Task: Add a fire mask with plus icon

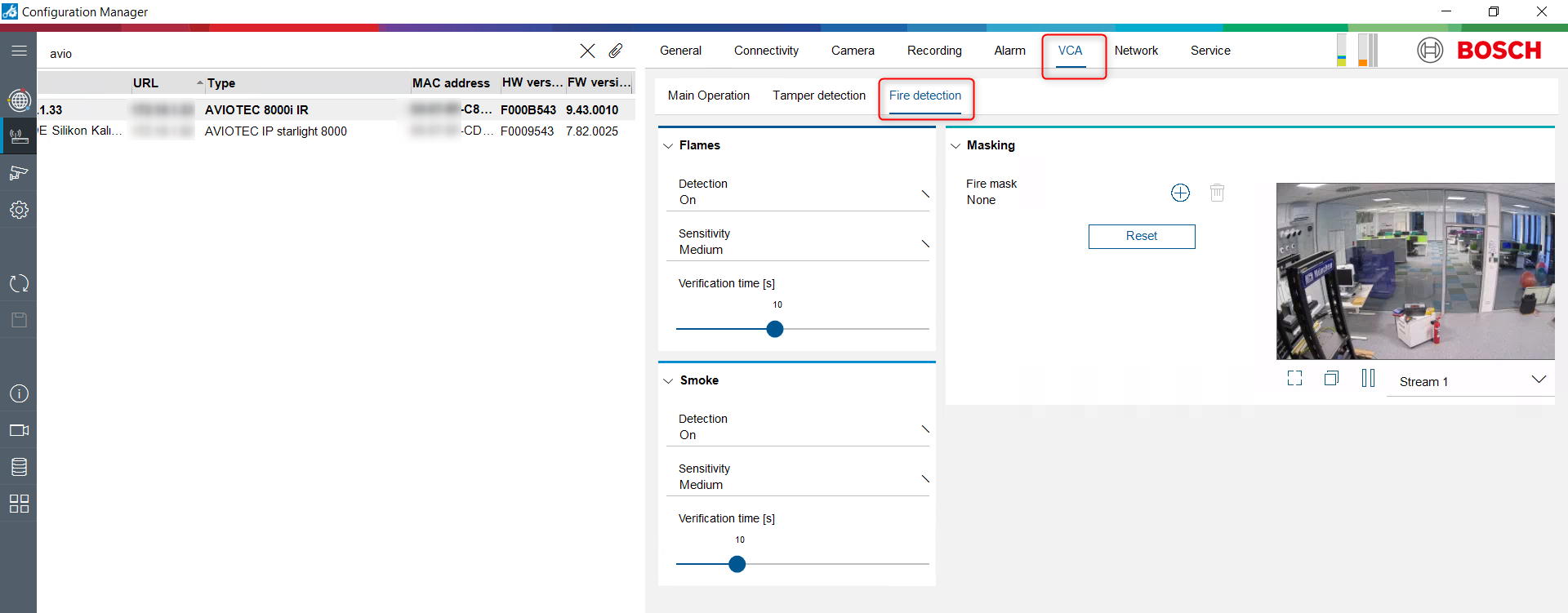Action: 1180,193
